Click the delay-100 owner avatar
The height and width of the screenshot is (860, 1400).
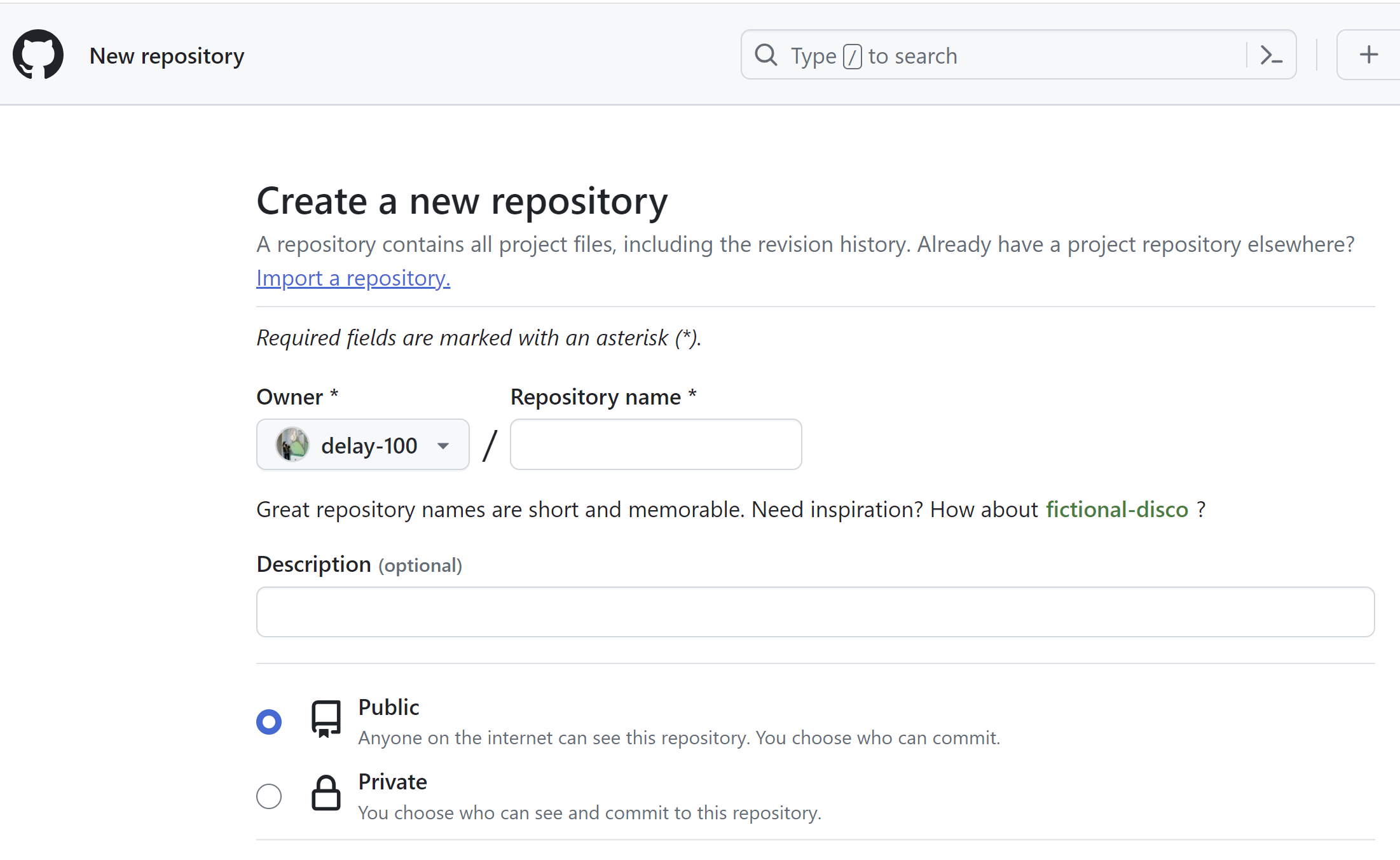[x=292, y=445]
